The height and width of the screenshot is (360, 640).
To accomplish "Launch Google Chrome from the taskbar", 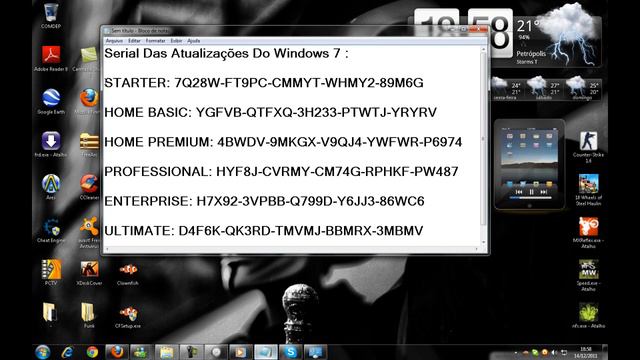I will [92, 352].
